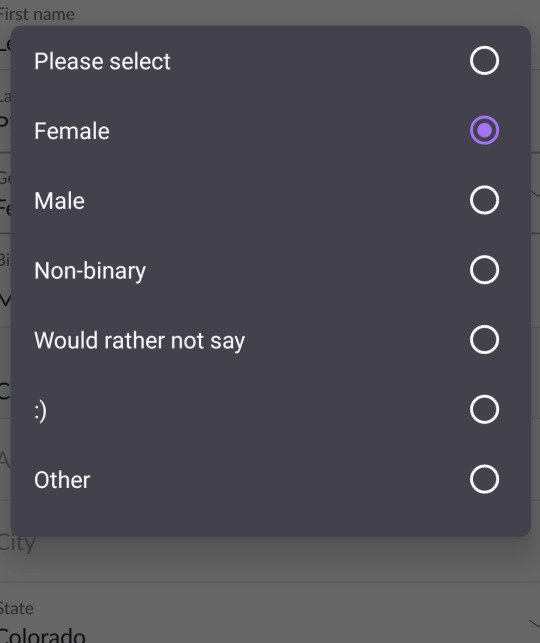Viewport: 540px width, 643px height.
Task: Select the Male radio button
Action: tap(484, 200)
